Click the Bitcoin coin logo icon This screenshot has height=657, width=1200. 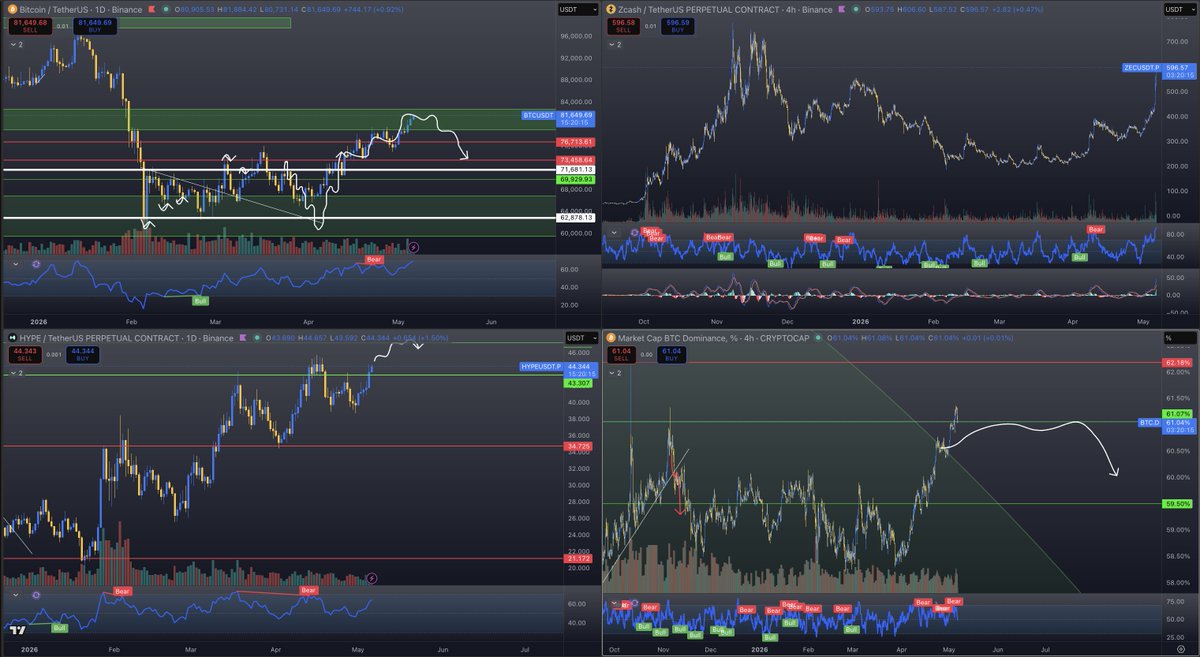tap(11, 9)
